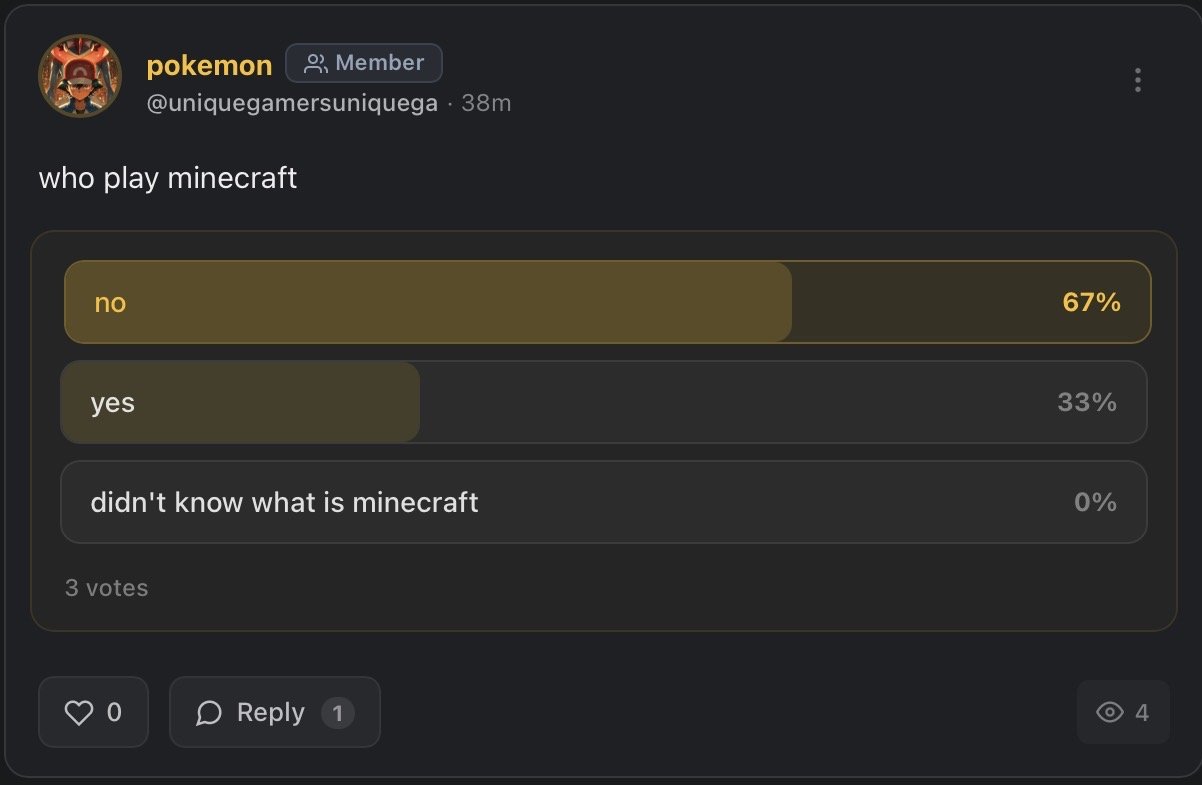1202x785 pixels.
Task: Click the "who play minecraft" post text
Action: 168,178
